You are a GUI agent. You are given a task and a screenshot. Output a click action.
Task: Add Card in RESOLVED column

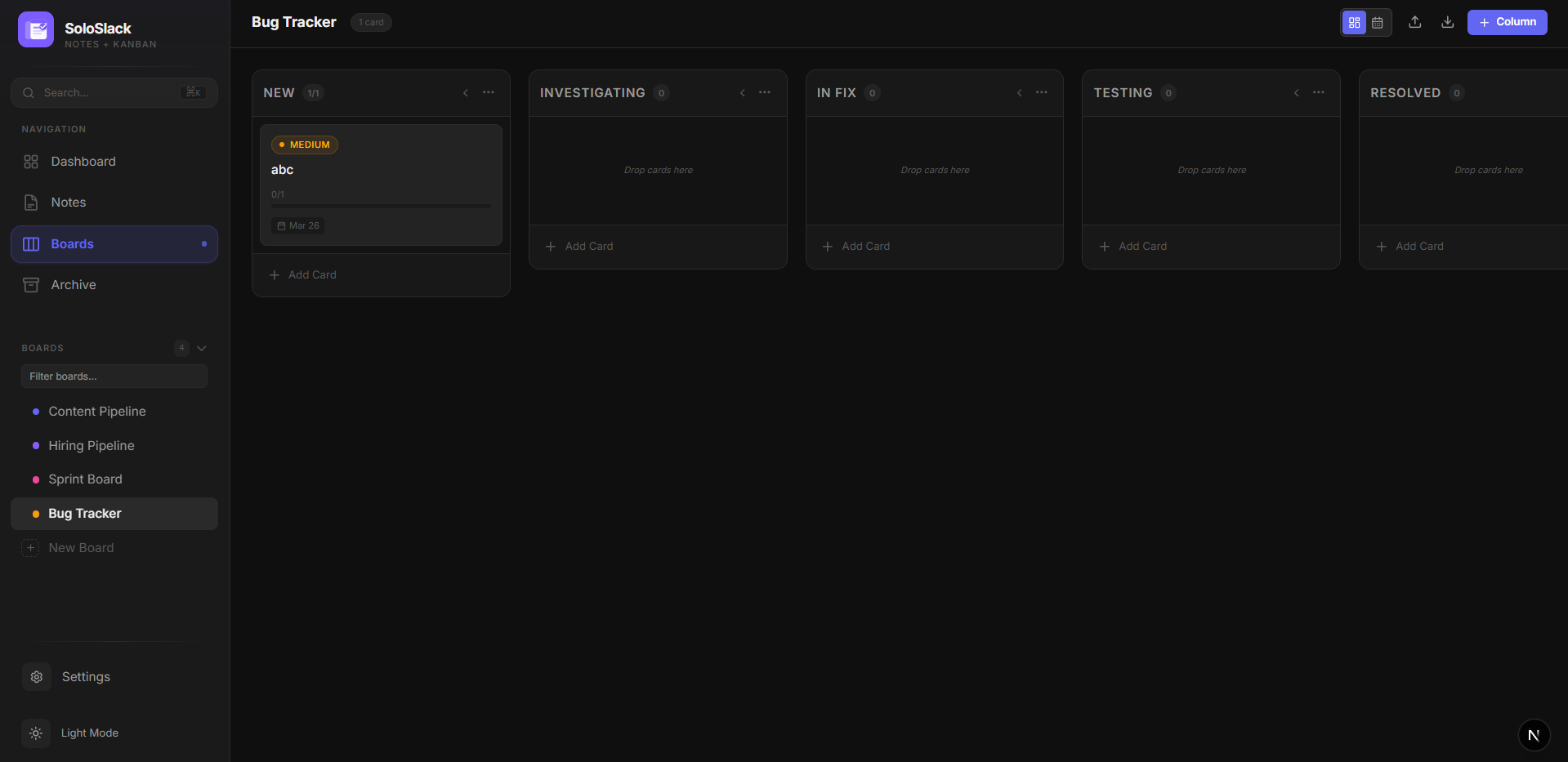click(x=1467, y=247)
